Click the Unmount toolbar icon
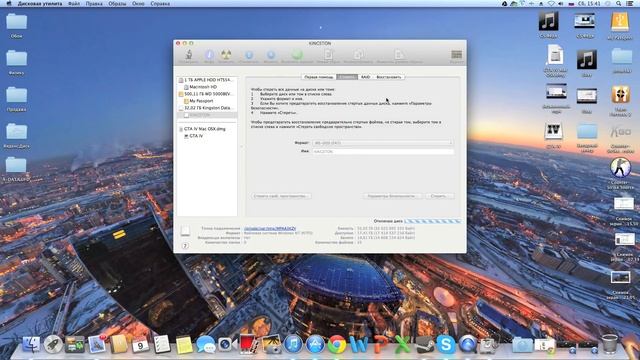 click(x=249, y=55)
